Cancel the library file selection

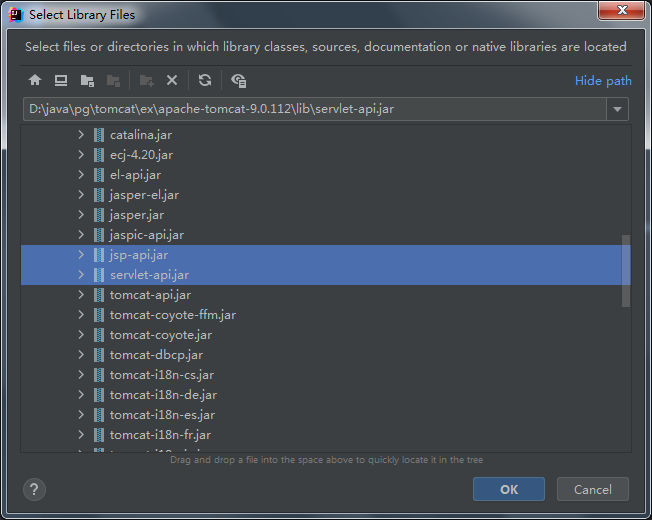click(593, 489)
